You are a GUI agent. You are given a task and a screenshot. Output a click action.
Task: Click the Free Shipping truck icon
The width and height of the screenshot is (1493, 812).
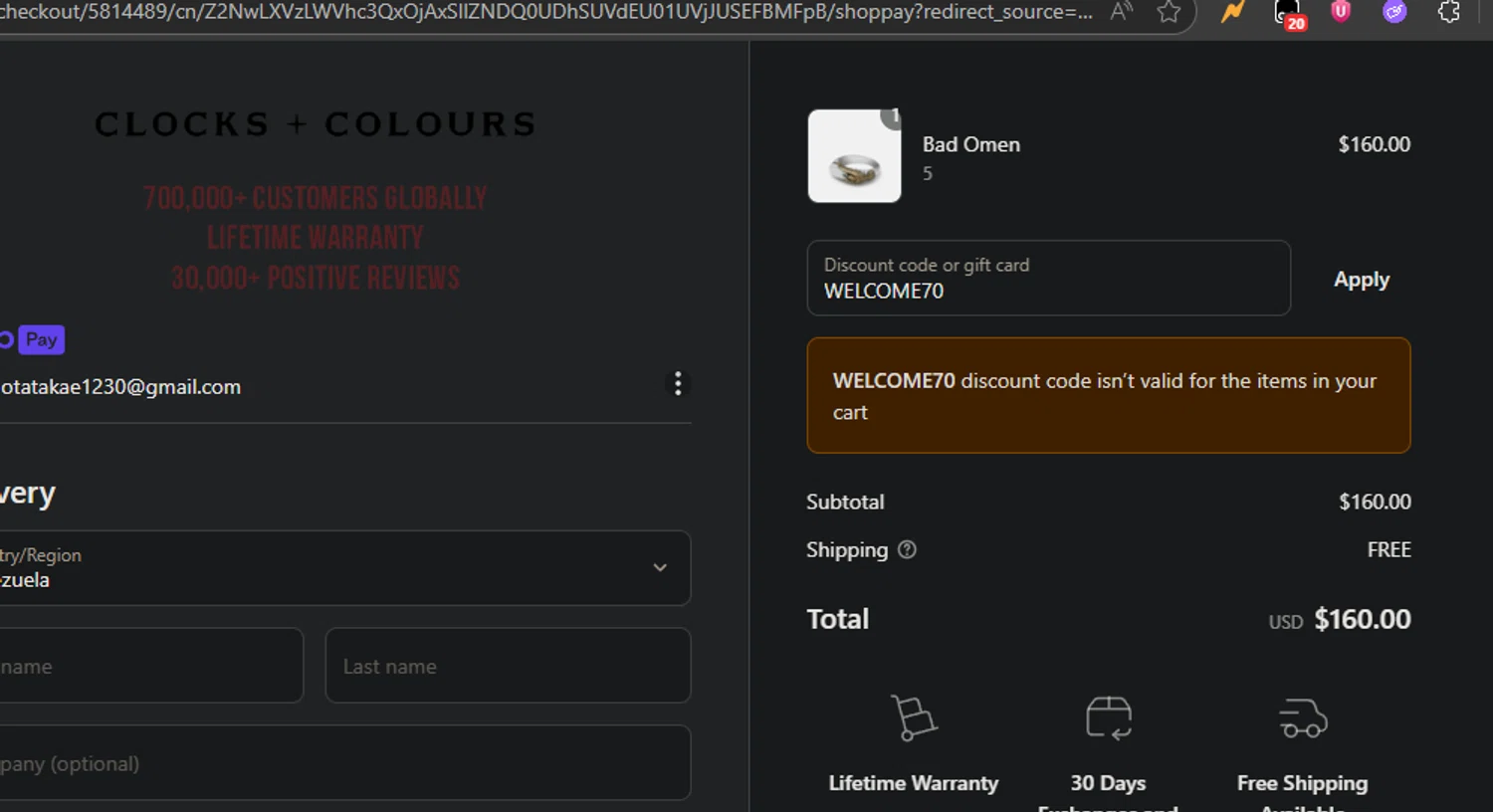tap(1303, 717)
